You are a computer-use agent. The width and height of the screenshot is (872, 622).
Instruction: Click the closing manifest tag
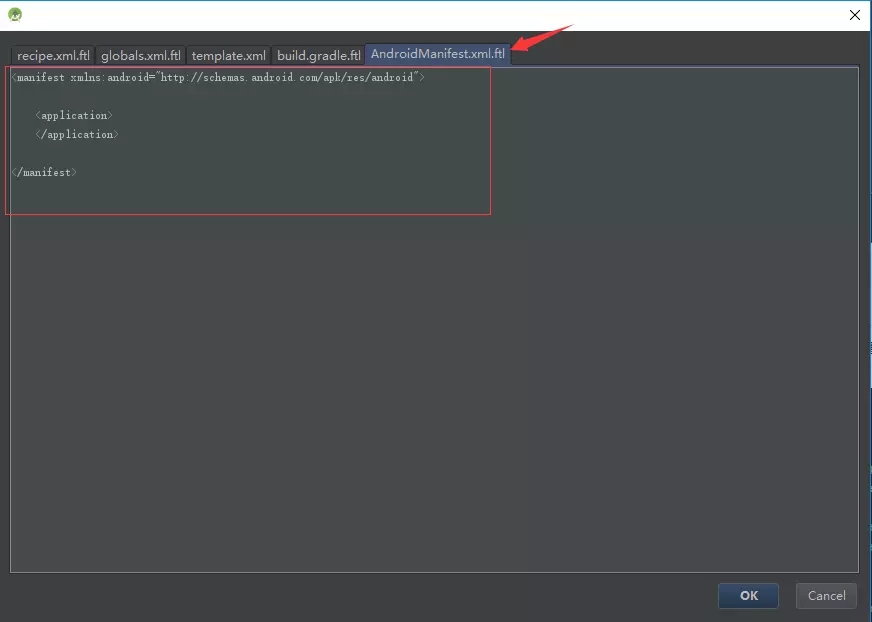click(45, 172)
